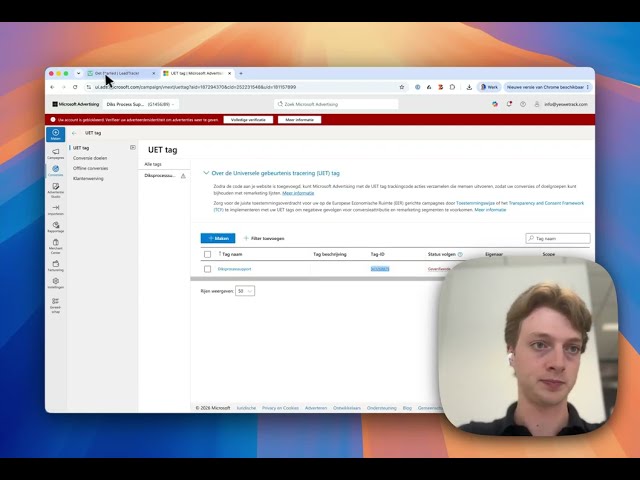Select Diksprocessu tag in the tag list
640x480 pixels.
tap(160, 176)
